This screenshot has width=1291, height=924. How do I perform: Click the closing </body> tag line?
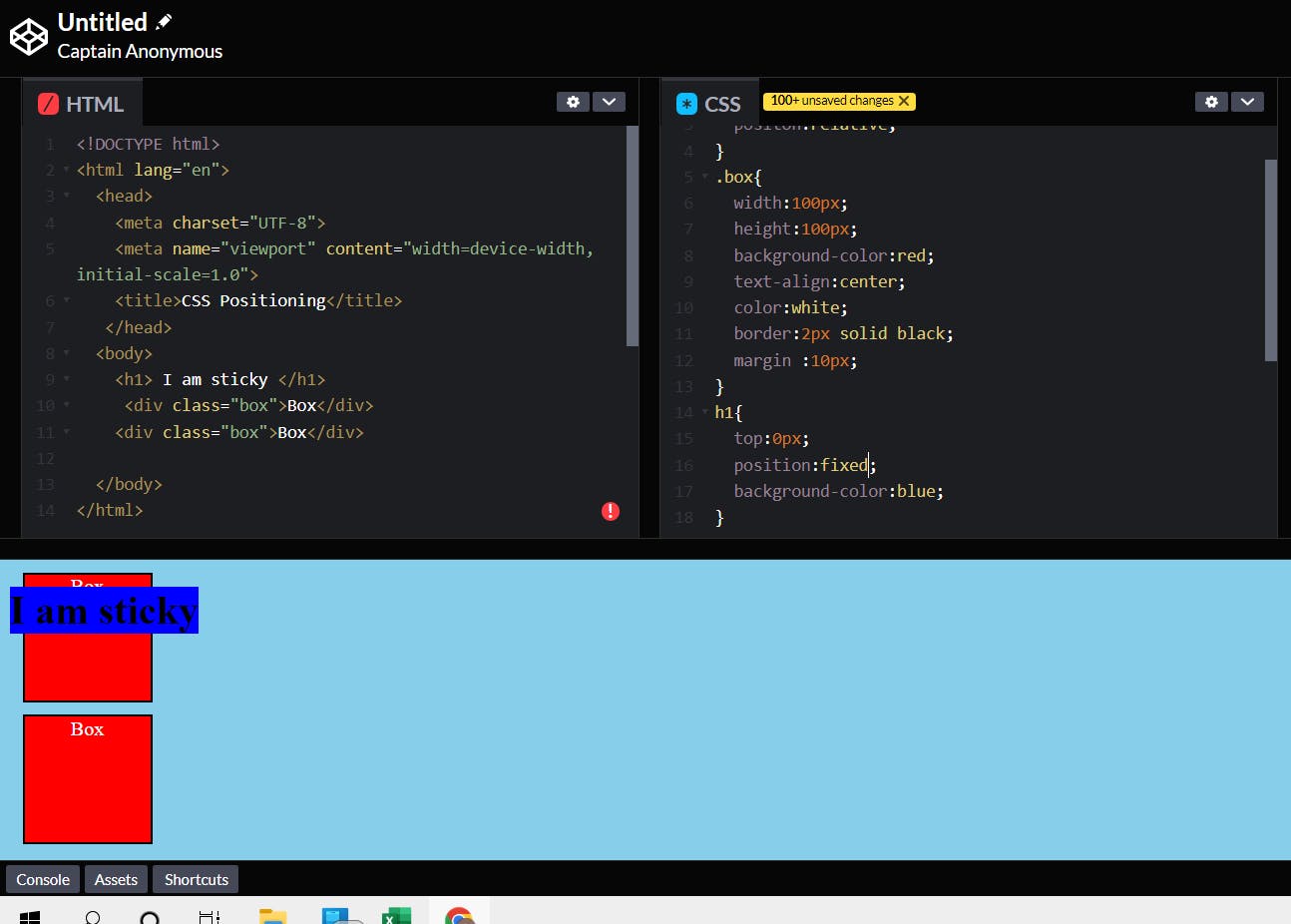(x=129, y=484)
